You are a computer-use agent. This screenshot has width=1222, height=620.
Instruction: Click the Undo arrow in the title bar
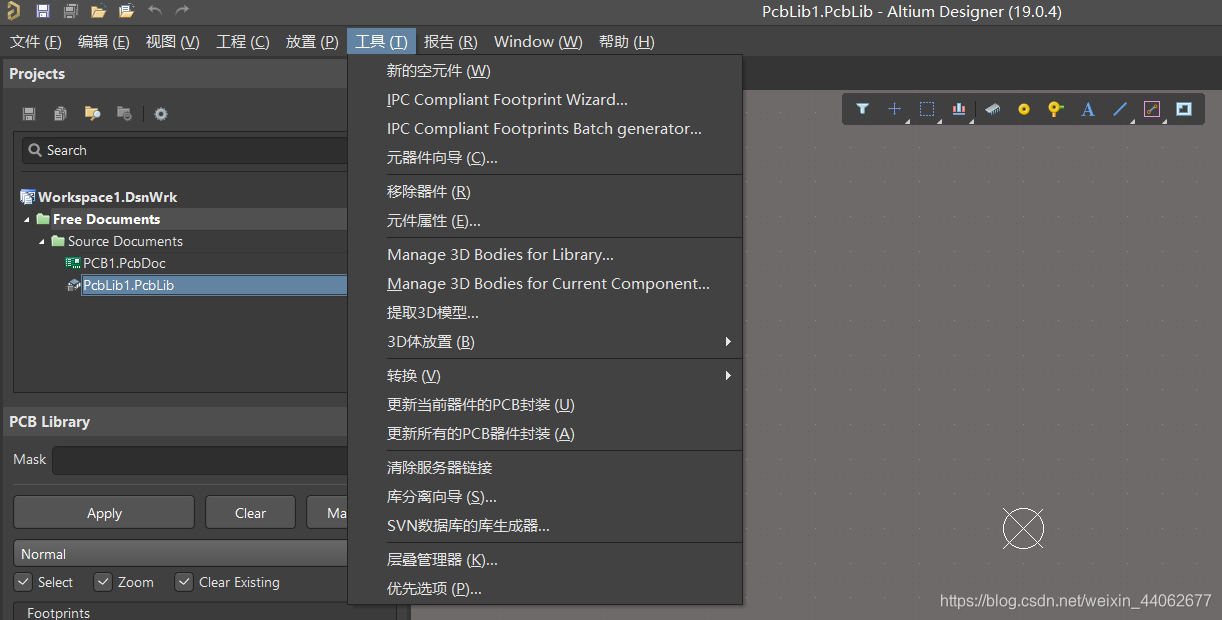(154, 11)
